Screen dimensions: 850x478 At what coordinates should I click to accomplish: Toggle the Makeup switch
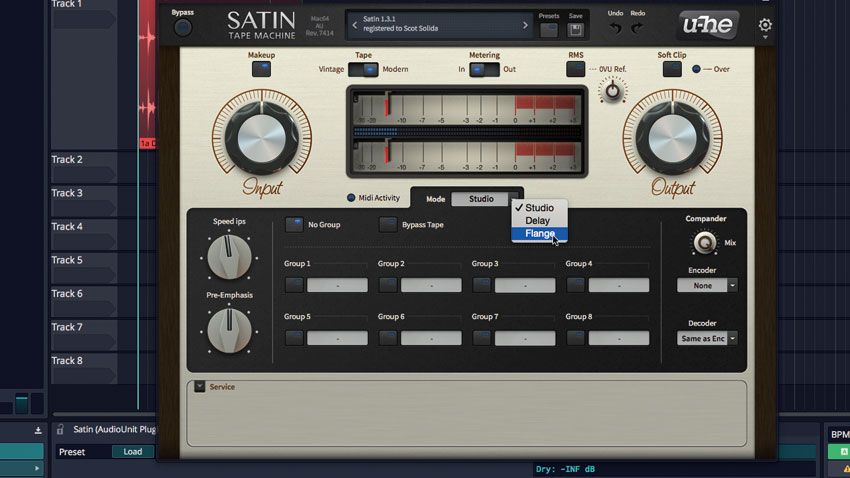(x=261, y=69)
